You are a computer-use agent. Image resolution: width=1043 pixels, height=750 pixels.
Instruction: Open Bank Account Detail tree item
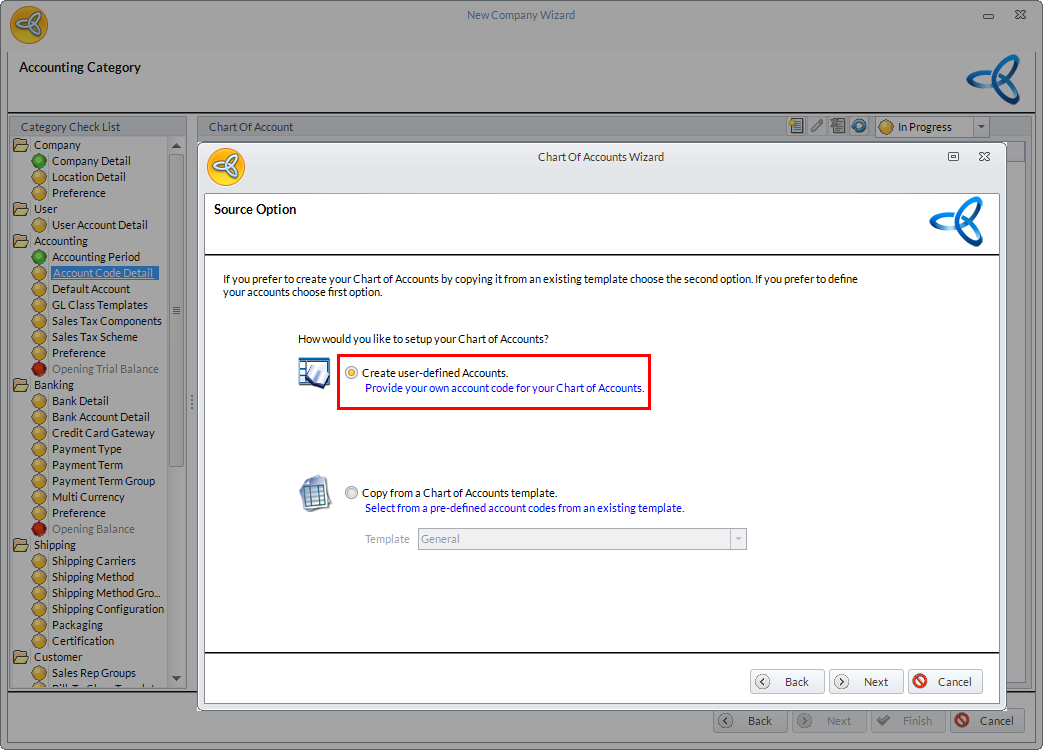(x=100, y=417)
